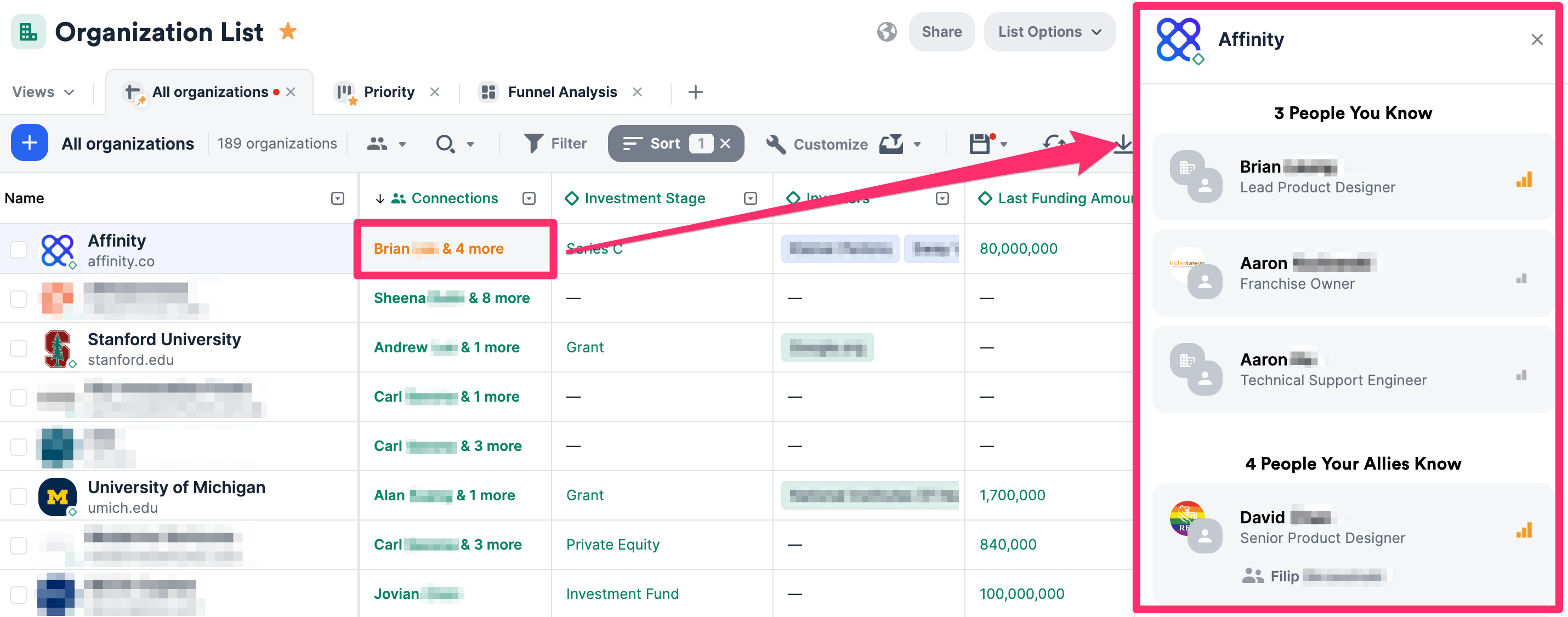Expand the Name column header dropdown
The width and height of the screenshot is (1568, 617).
[337, 198]
